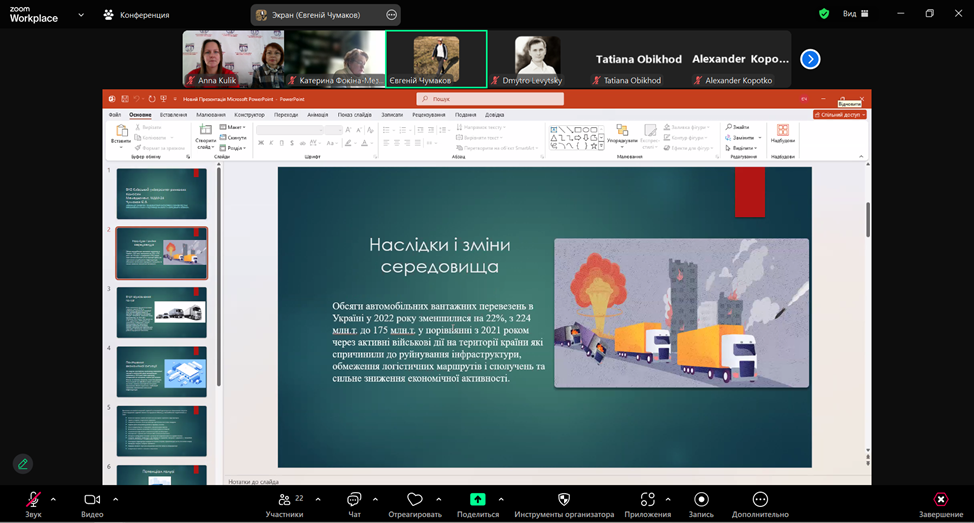Show next participants with blue arrow button
This screenshot has width=974, height=523.
pyautogui.click(x=810, y=59)
